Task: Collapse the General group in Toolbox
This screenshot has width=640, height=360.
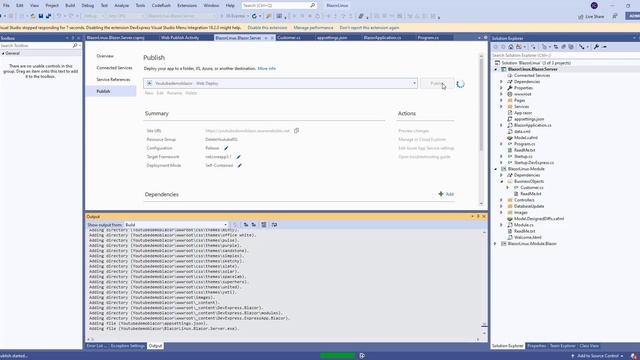Action: pyautogui.click(x=3, y=53)
